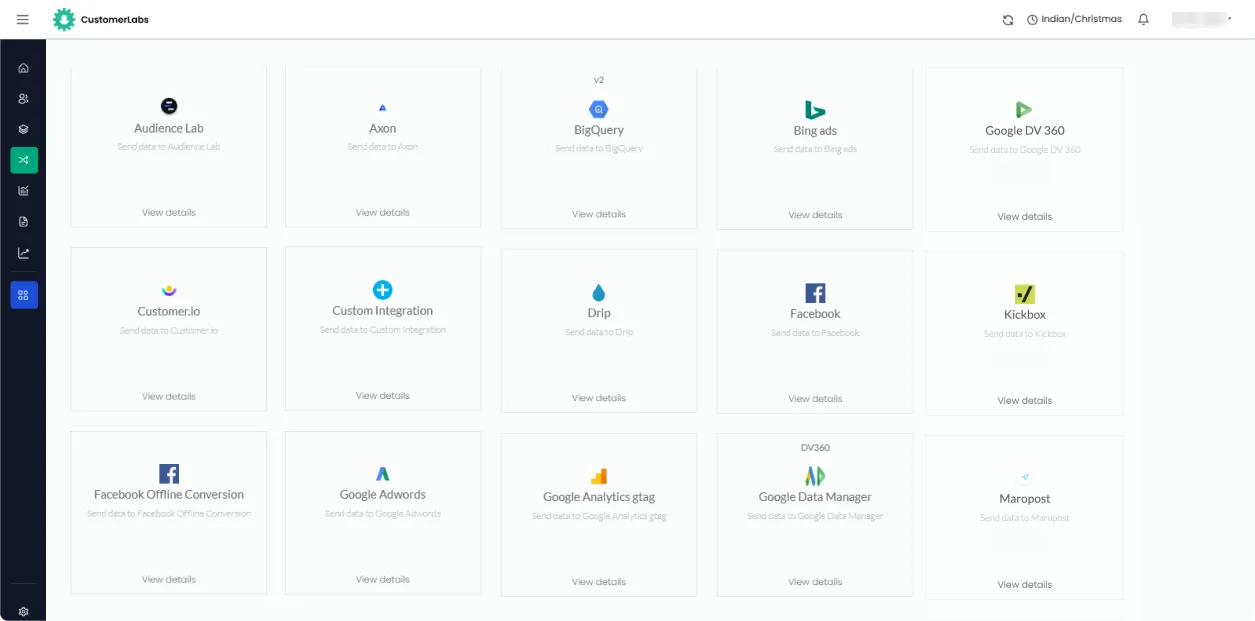
Task: Click the Kickbox title text
Action: click(1025, 315)
